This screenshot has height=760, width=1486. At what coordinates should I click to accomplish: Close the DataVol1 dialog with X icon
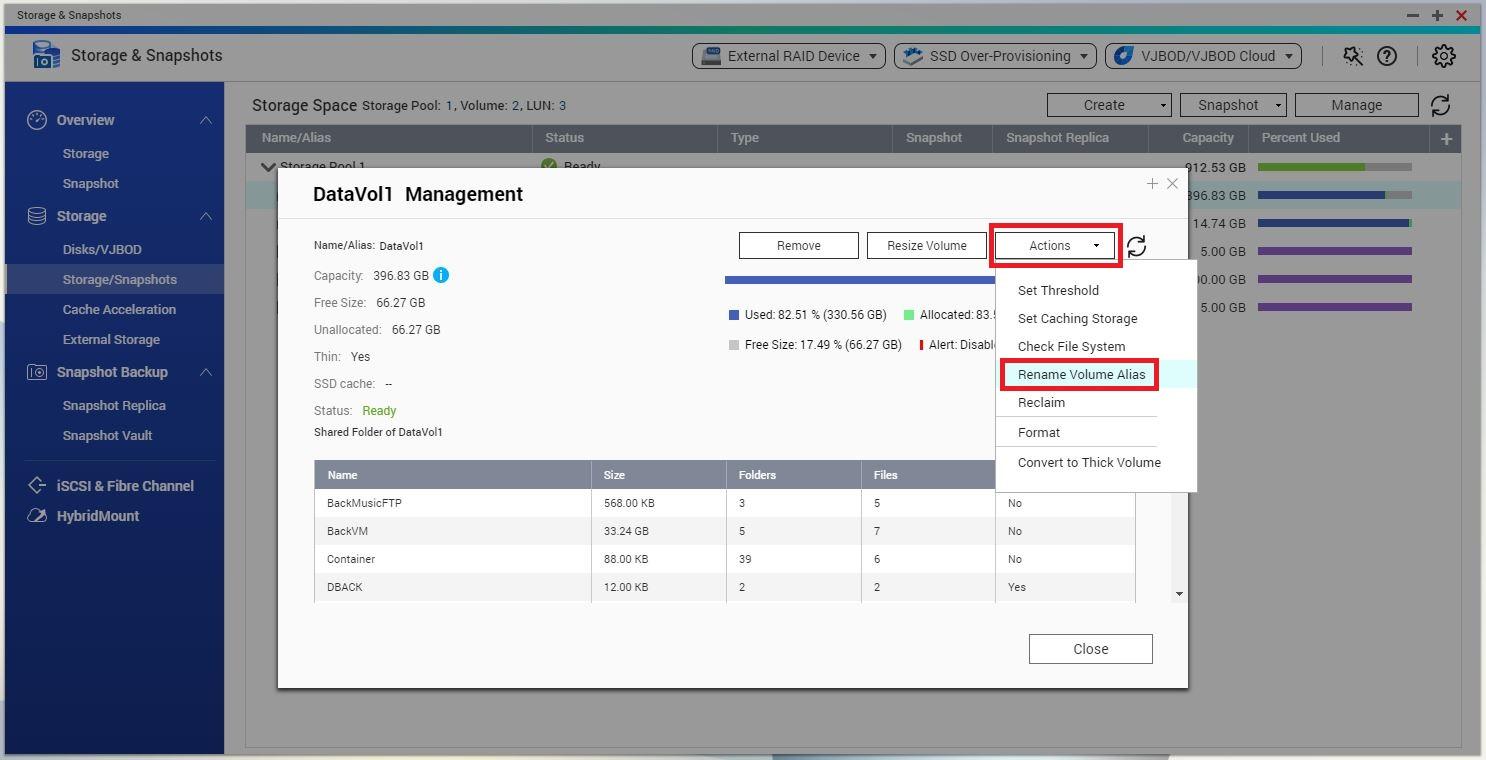[x=1172, y=184]
